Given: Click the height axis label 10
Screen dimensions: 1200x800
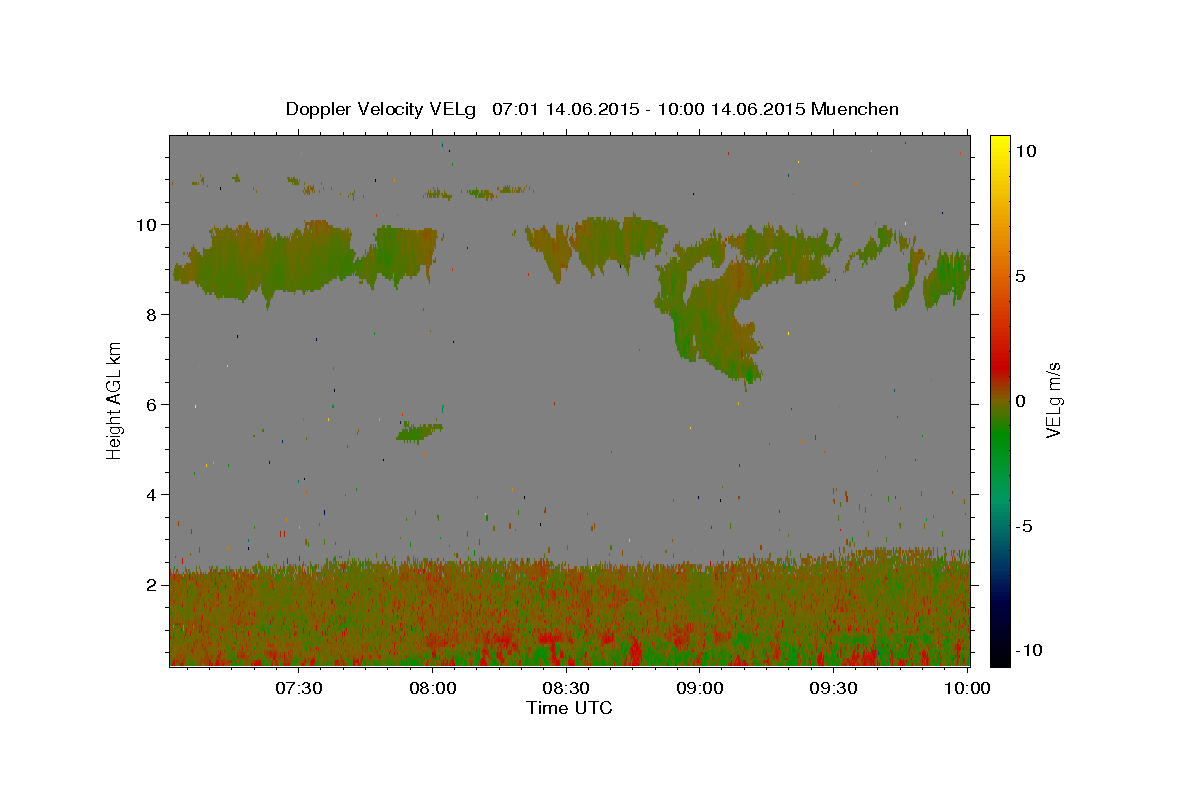Looking at the screenshot, I should [146, 224].
